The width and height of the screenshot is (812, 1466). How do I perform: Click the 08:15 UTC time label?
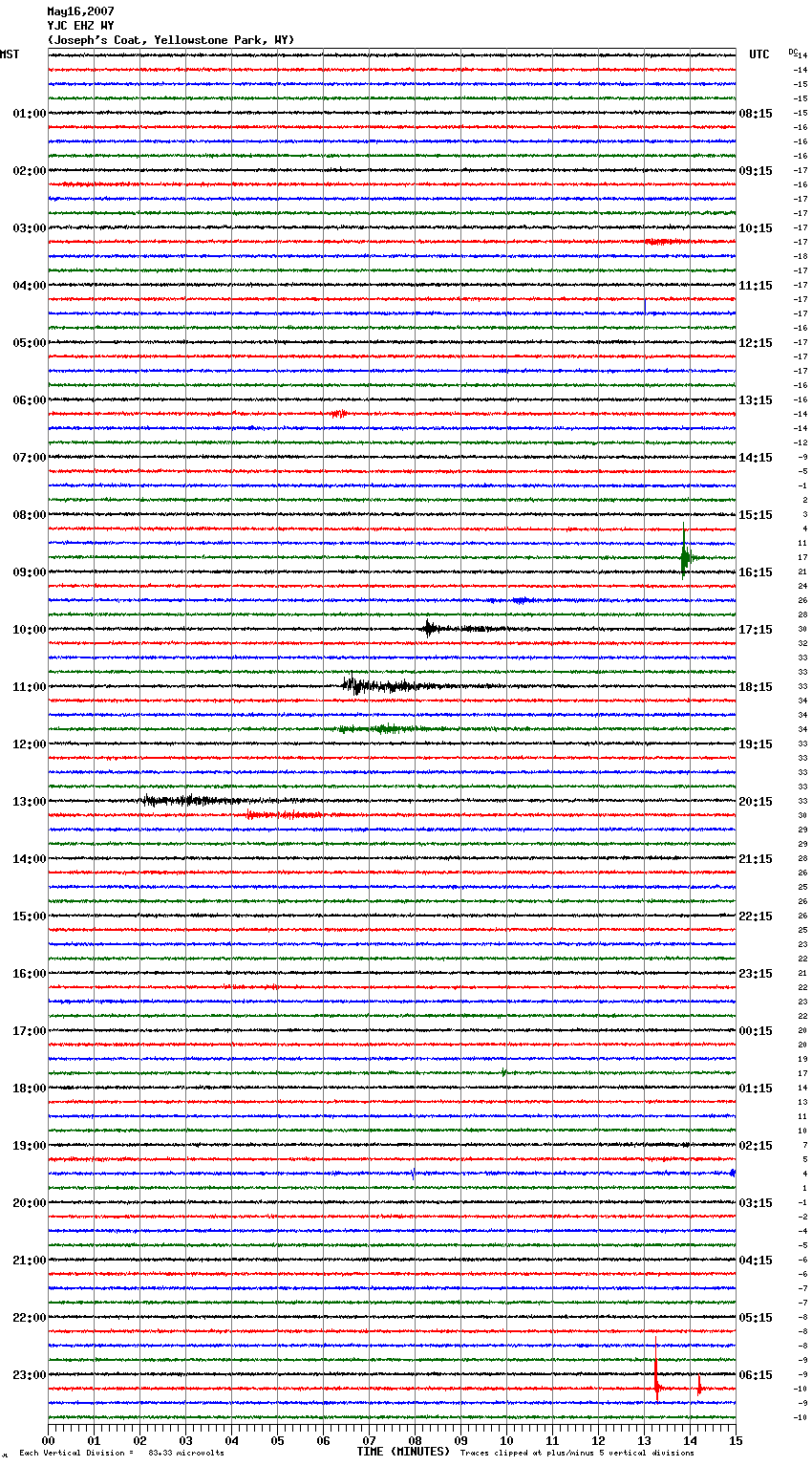point(756,114)
